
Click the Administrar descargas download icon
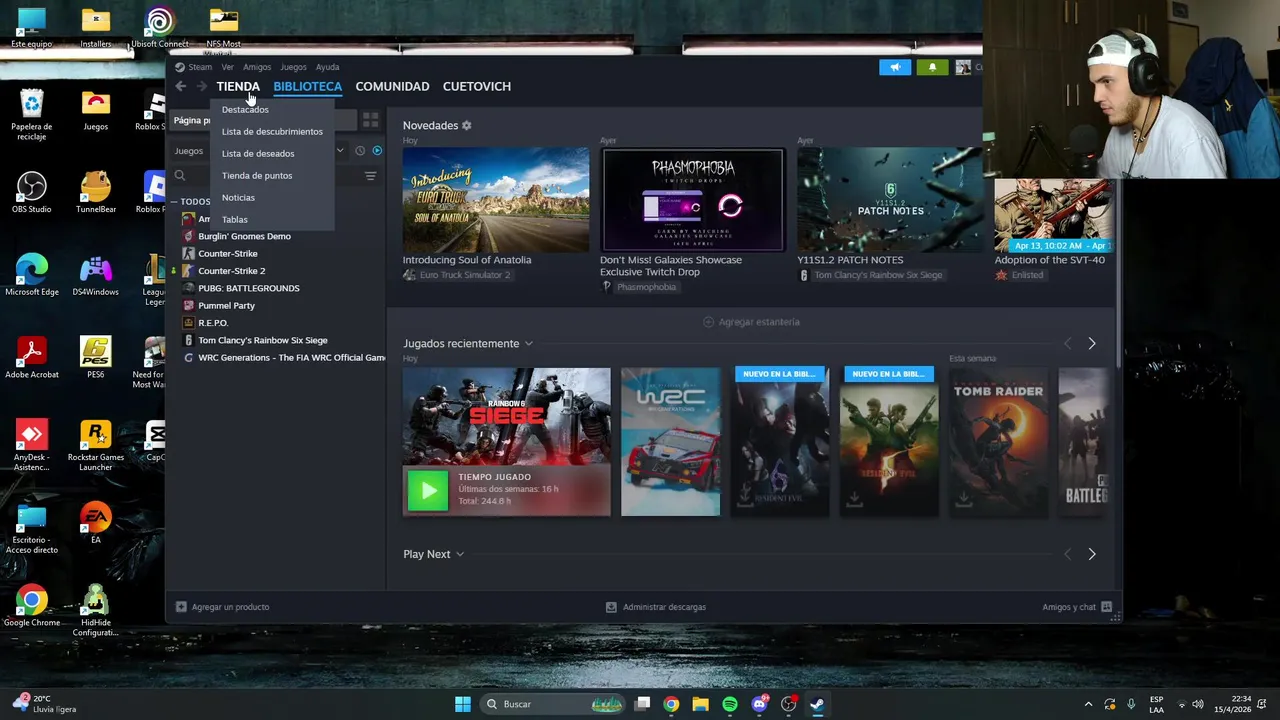click(x=611, y=607)
